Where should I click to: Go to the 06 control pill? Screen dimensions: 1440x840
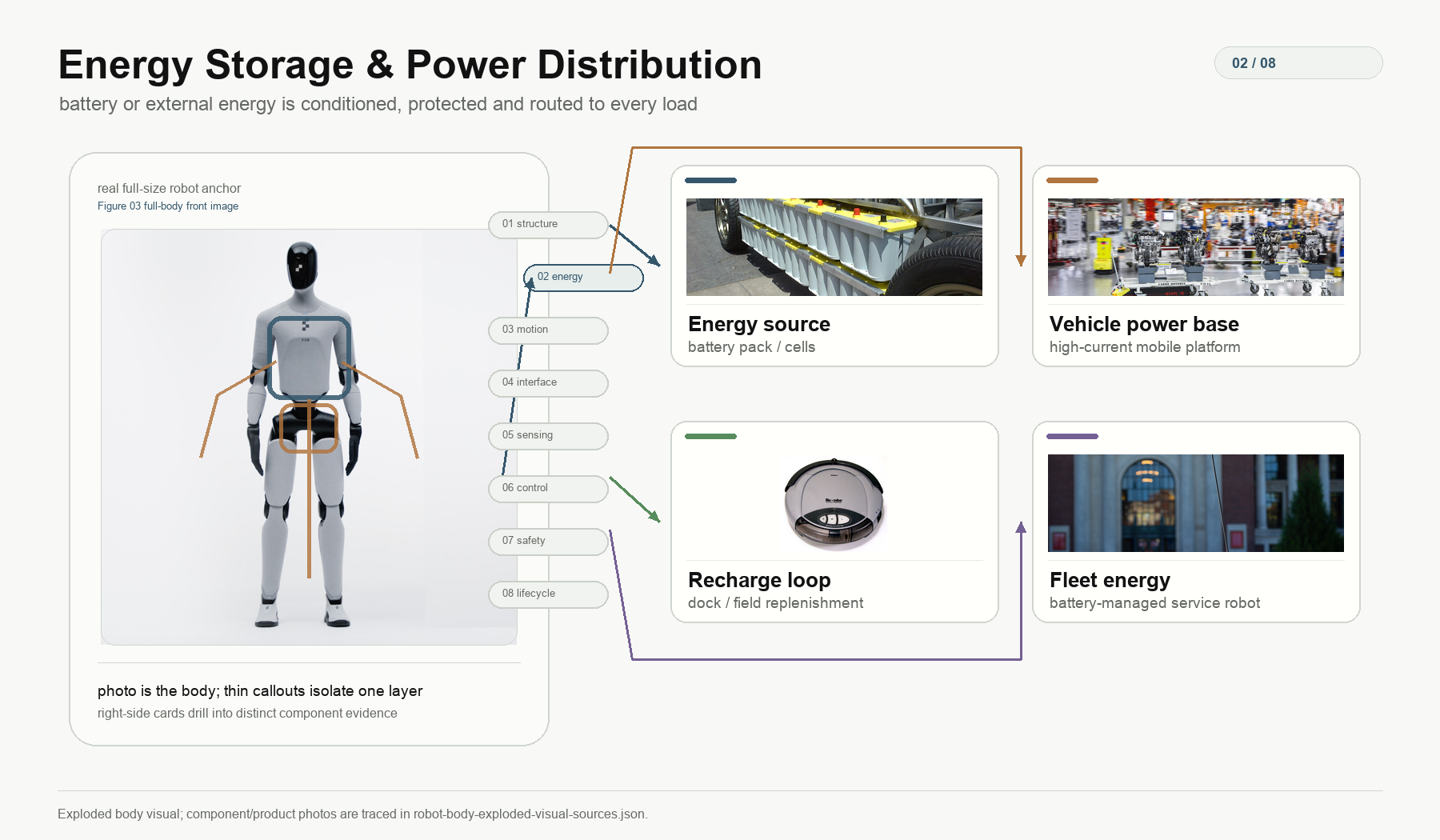(x=548, y=489)
